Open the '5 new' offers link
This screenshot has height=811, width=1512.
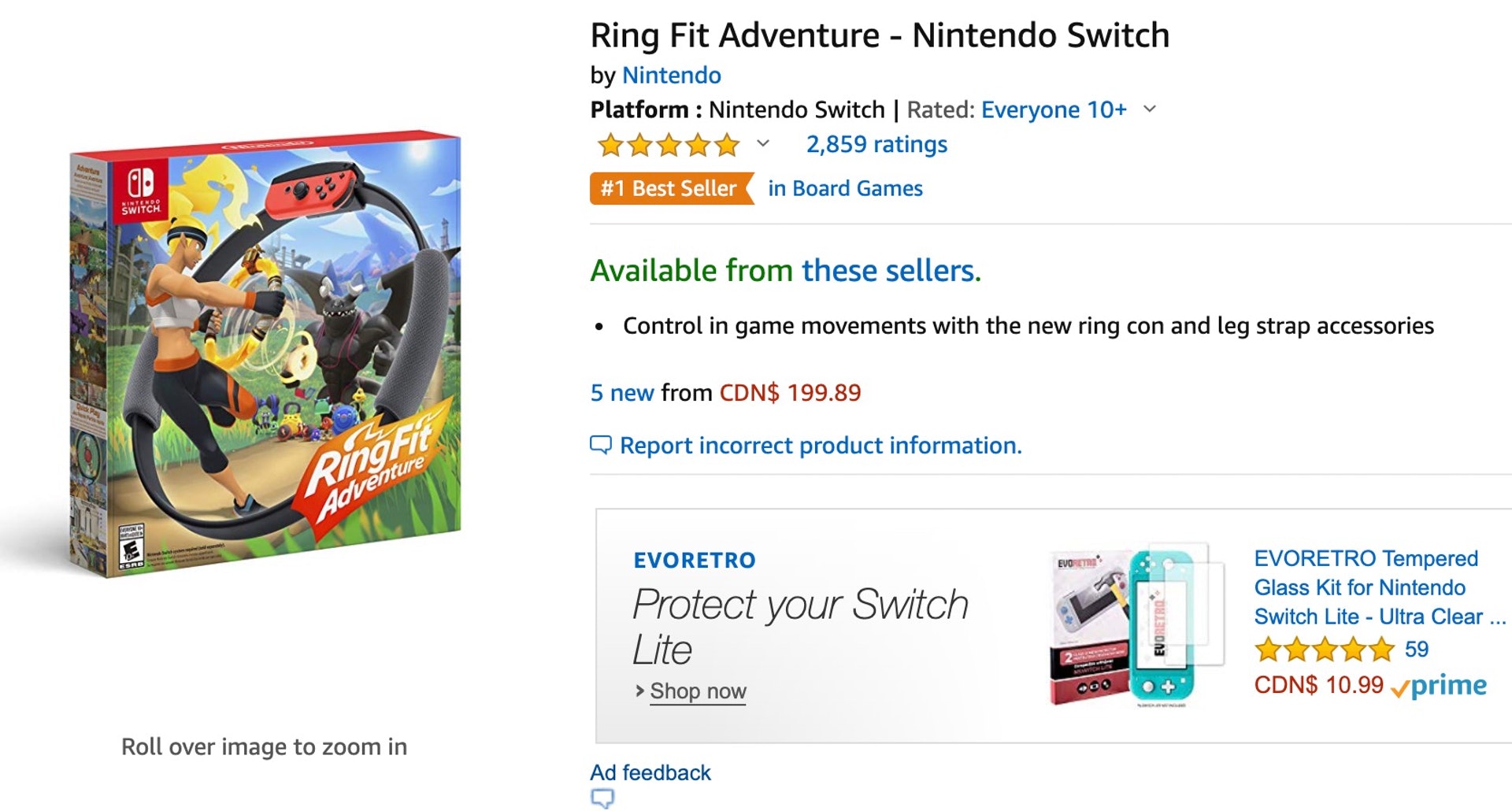(x=622, y=392)
